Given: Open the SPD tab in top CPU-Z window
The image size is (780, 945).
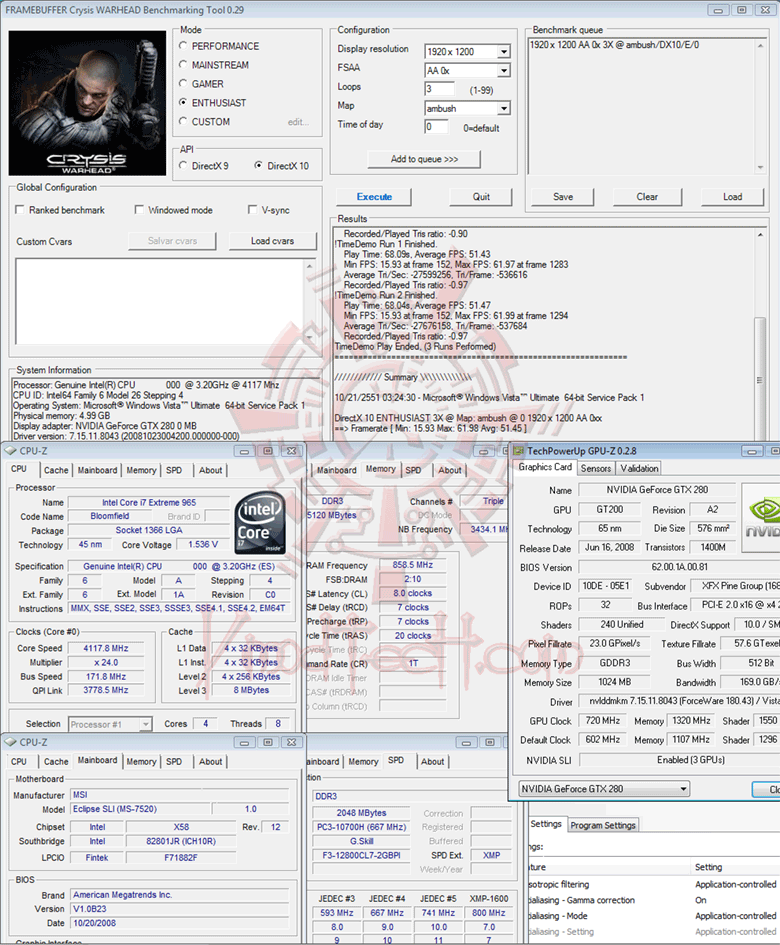Looking at the screenshot, I should (x=174, y=470).
